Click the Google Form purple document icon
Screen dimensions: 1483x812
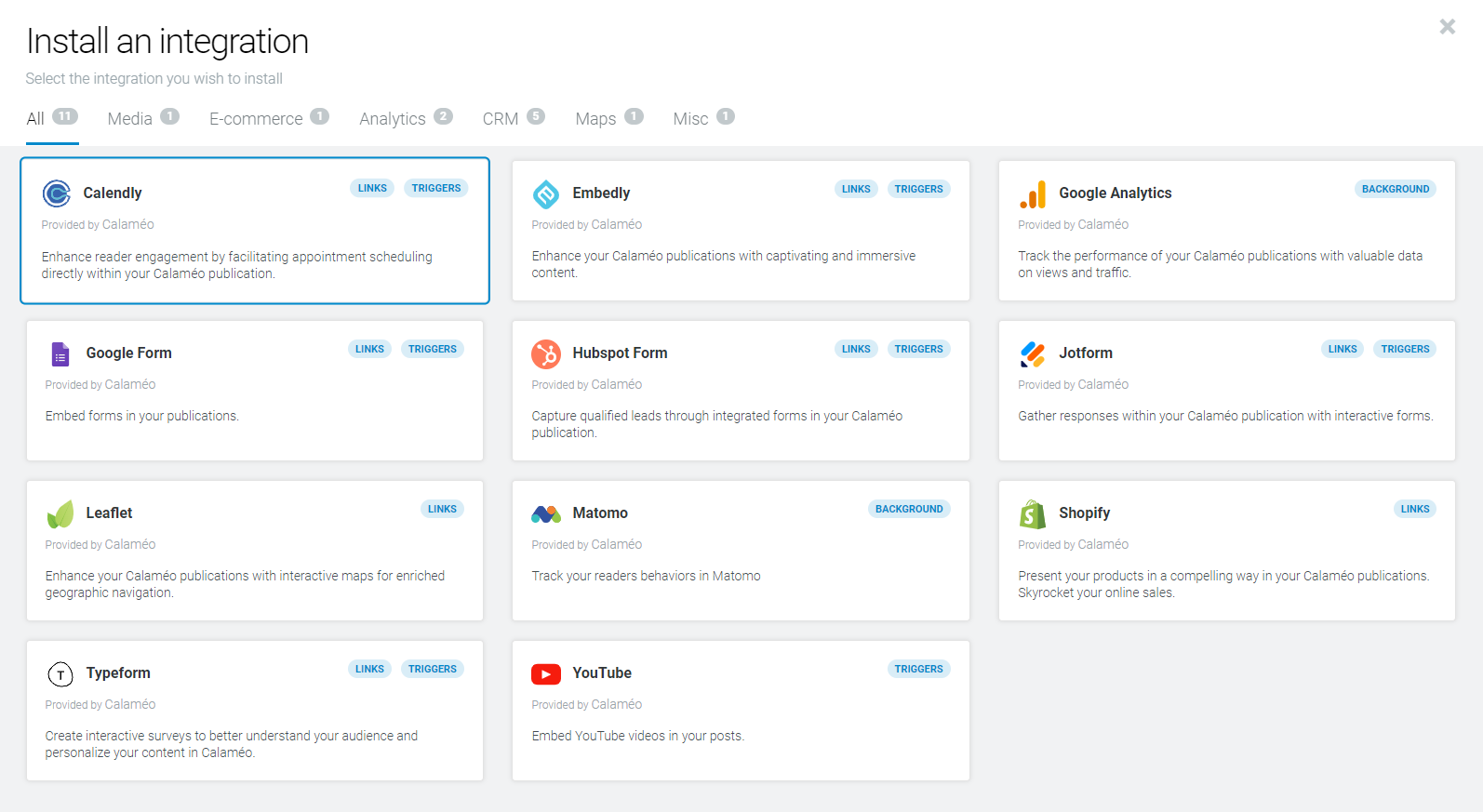(x=60, y=353)
